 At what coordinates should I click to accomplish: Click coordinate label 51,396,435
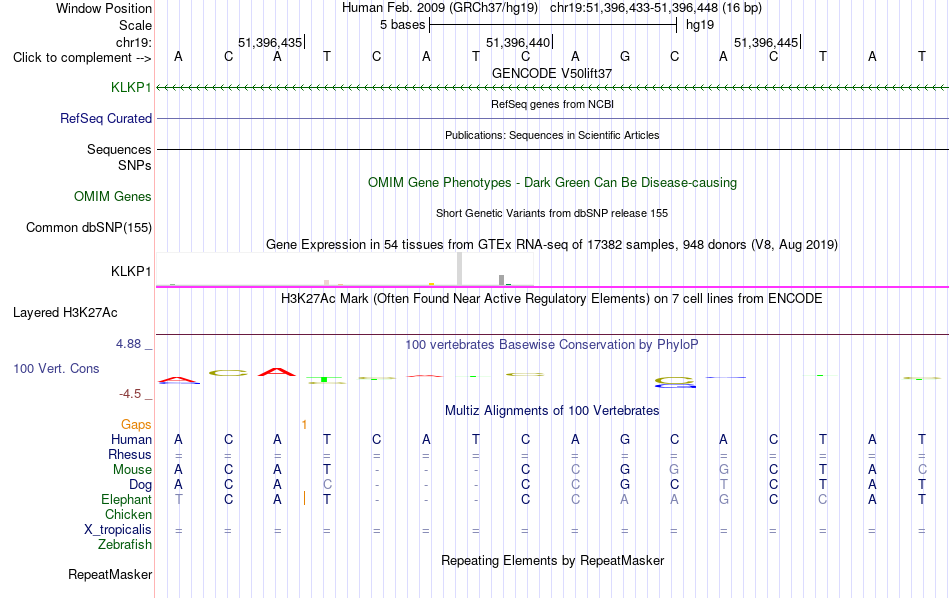click(x=270, y=42)
